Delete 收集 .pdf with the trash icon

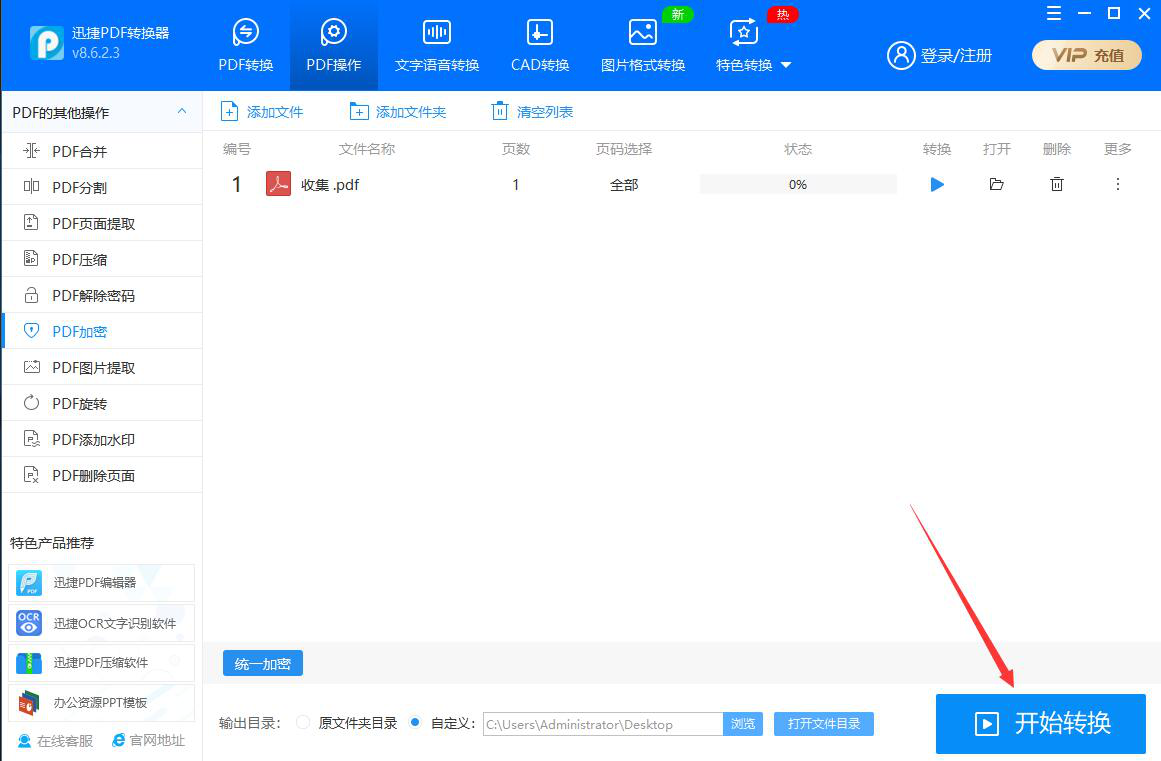tap(1057, 184)
